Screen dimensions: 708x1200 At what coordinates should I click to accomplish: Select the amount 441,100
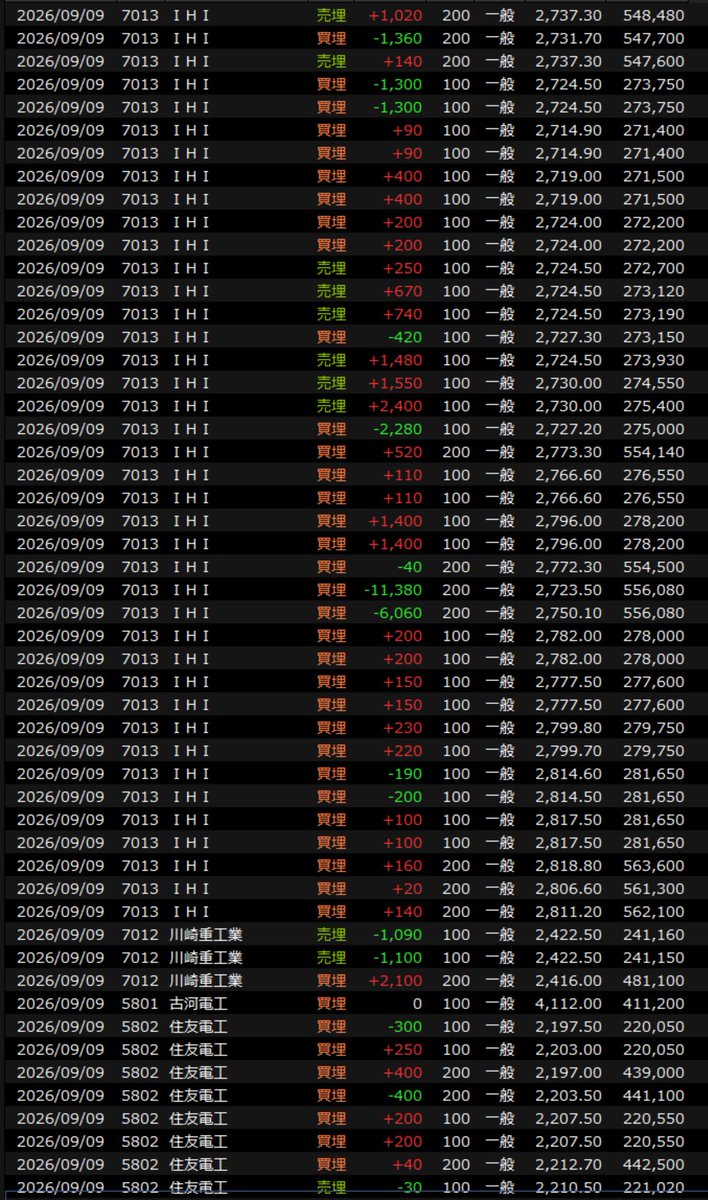click(654, 1096)
